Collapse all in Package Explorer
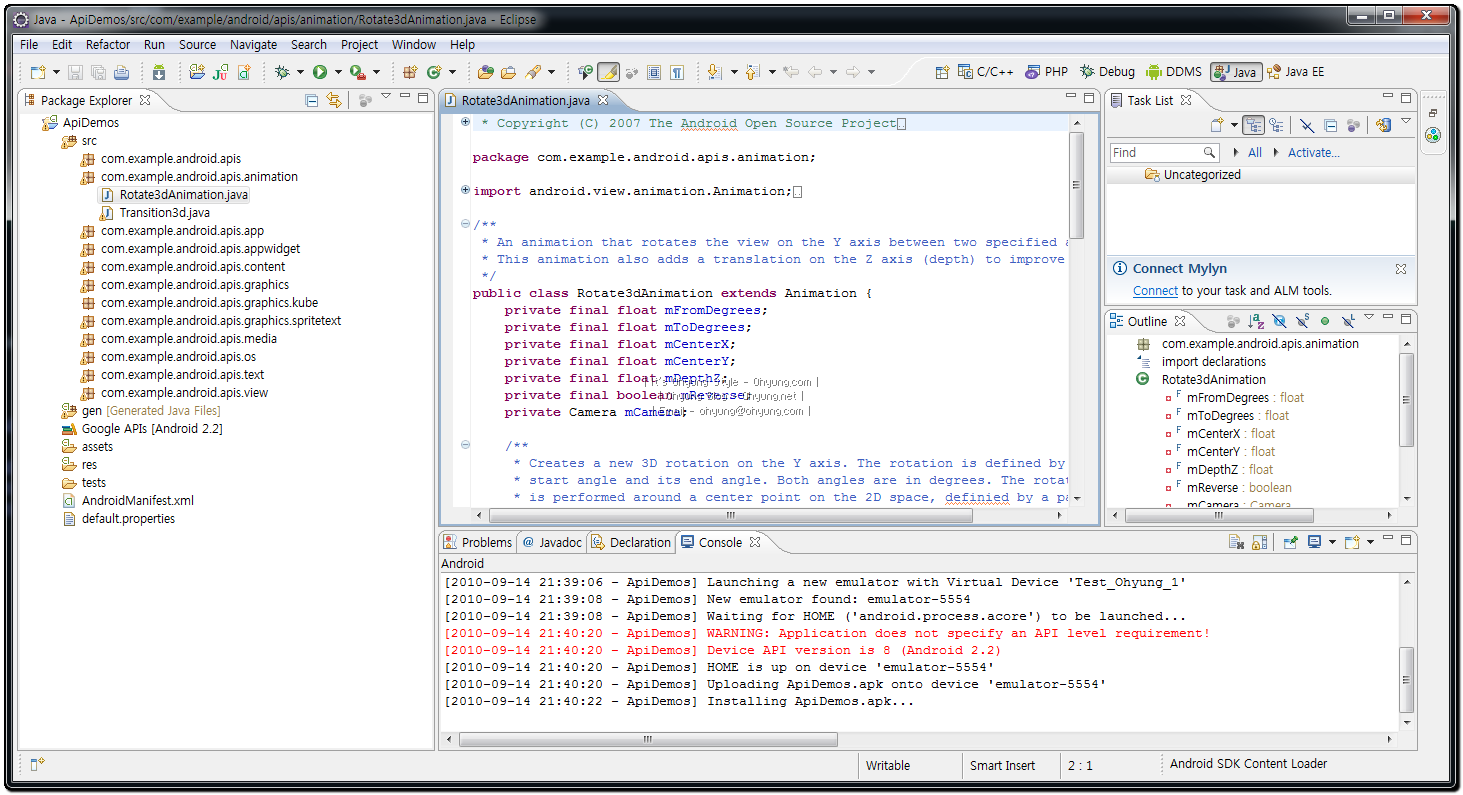Viewport: 1463px width, 795px height. click(x=312, y=100)
